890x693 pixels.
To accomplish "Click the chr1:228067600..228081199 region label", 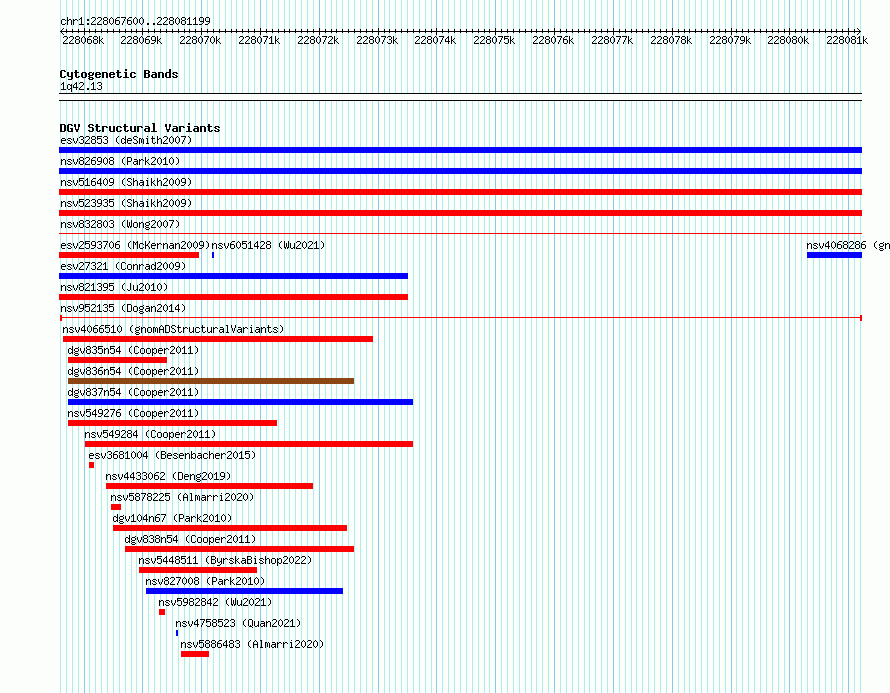I will coord(135,21).
